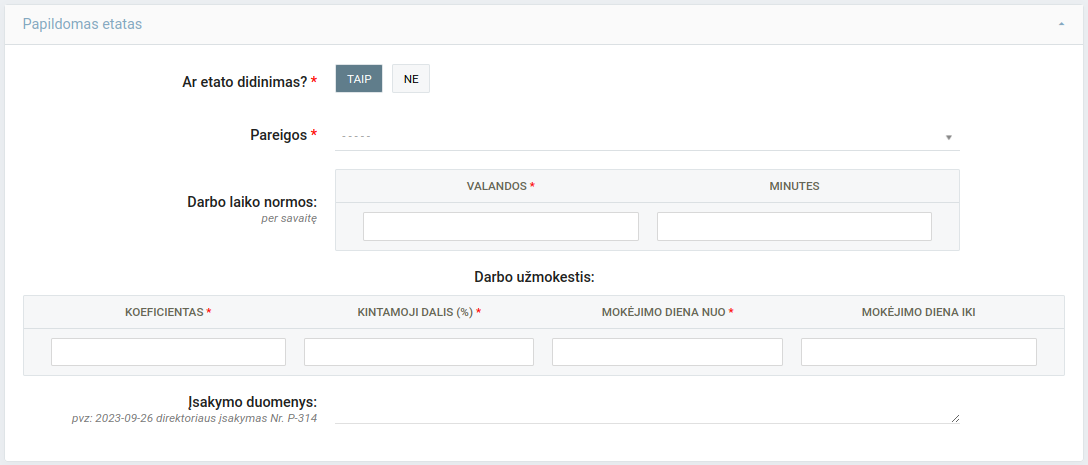The image size is (1088, 465).
Task: Click the text area resize handle
Action: click(x=955, y=419)
